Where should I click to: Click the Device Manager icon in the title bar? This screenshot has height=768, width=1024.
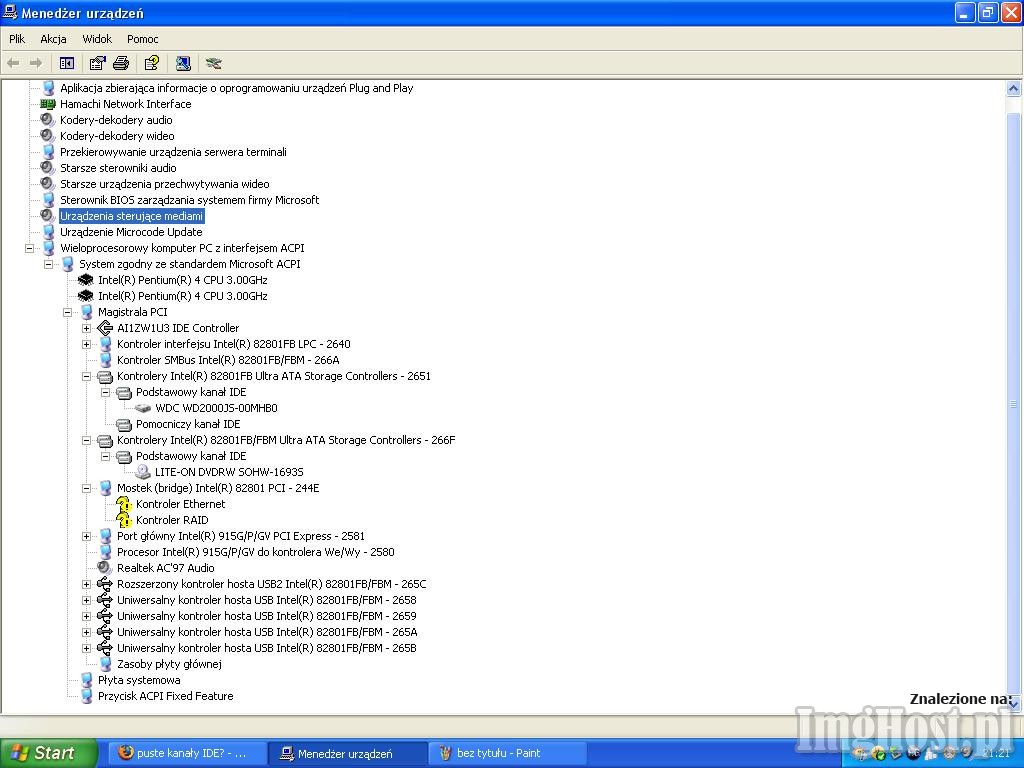point(10,12)
